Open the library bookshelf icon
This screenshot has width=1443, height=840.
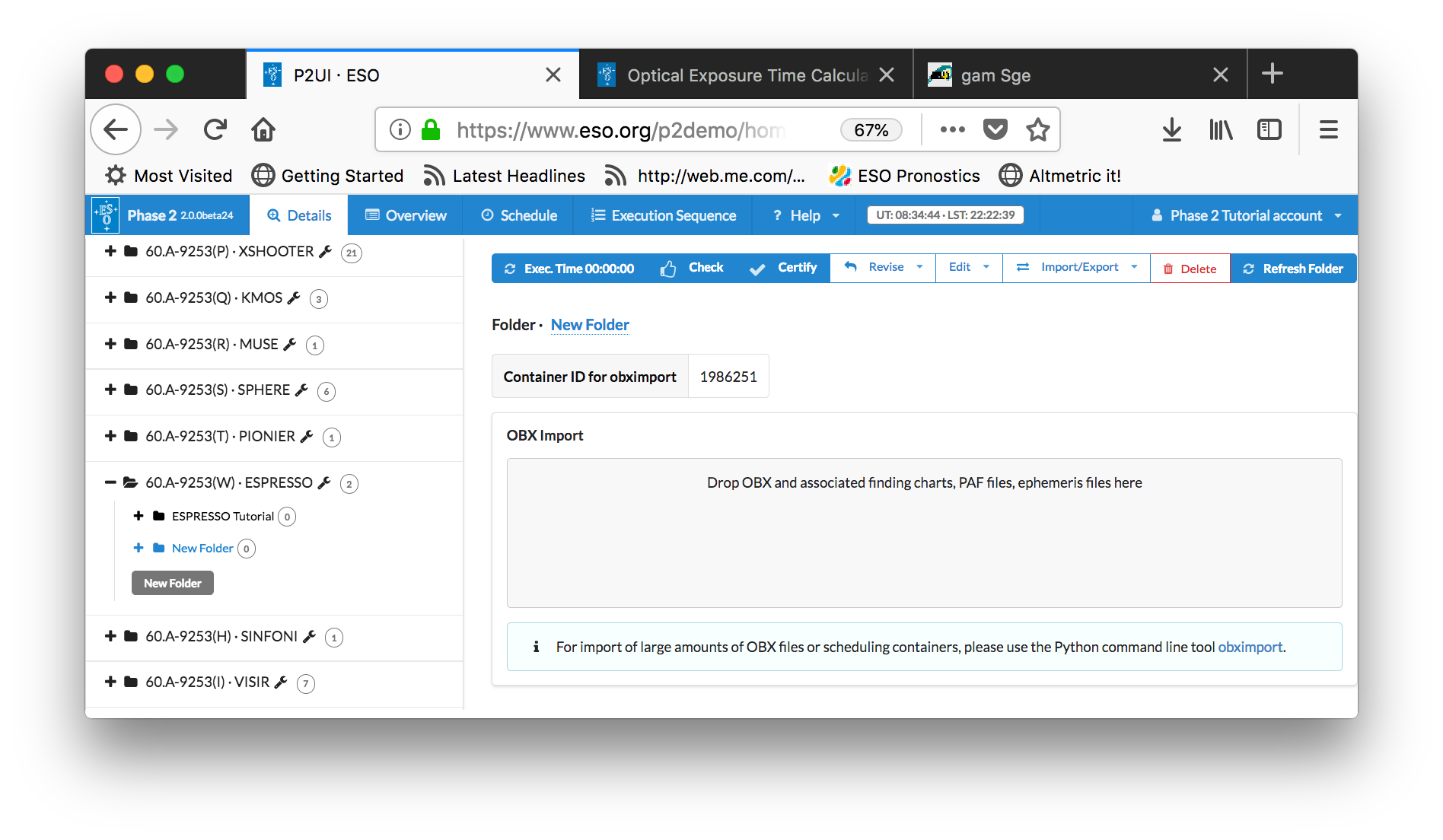tap(1221, 130)
